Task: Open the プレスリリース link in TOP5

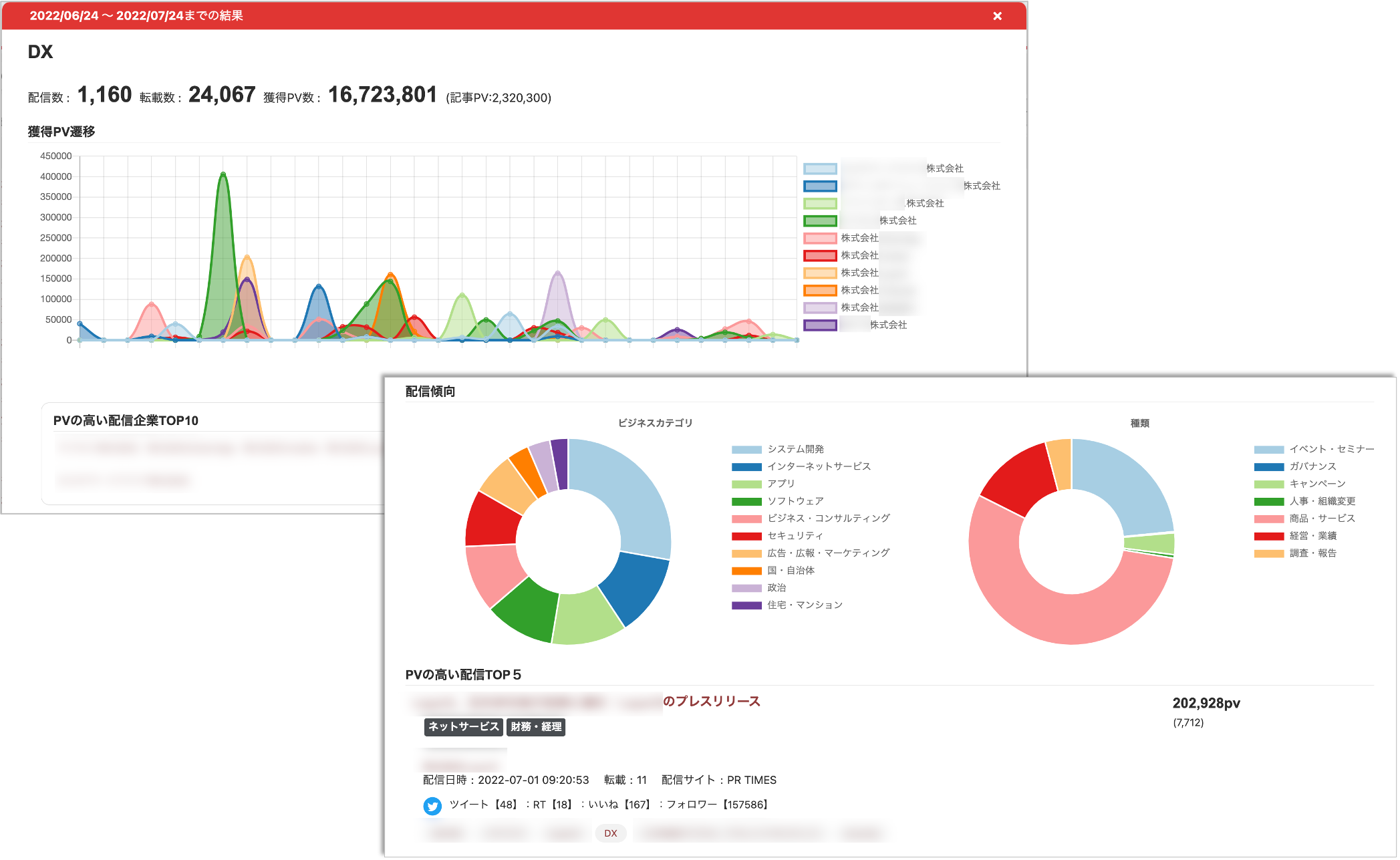Action: (710, 702)
